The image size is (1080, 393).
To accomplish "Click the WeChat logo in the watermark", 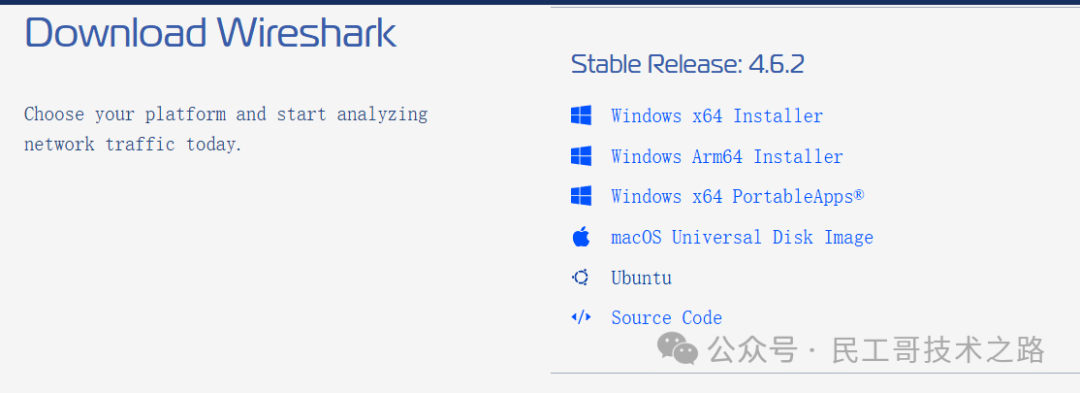I will [677, 349].
